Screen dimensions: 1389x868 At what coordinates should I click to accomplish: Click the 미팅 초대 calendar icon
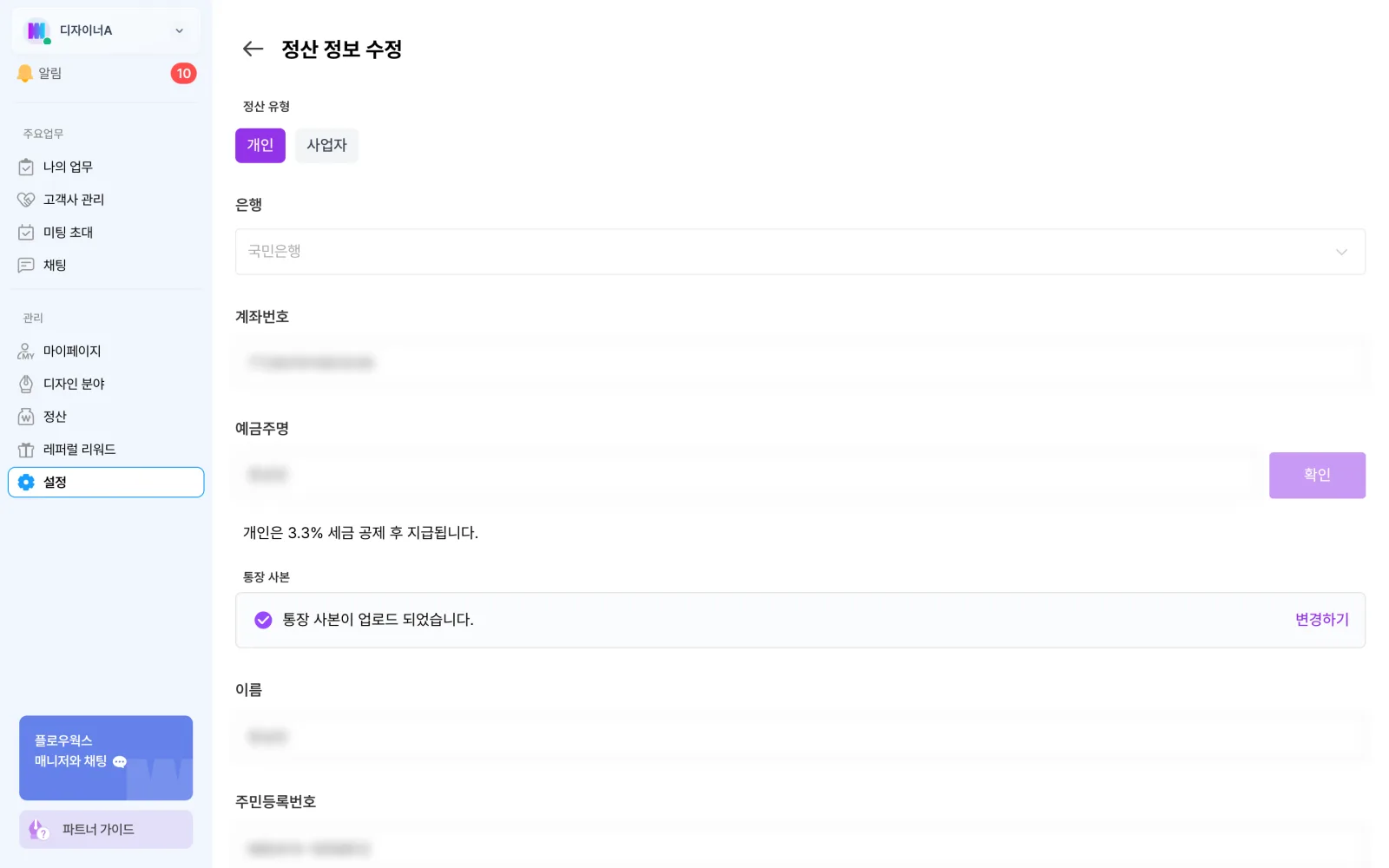tap(26, 233)
